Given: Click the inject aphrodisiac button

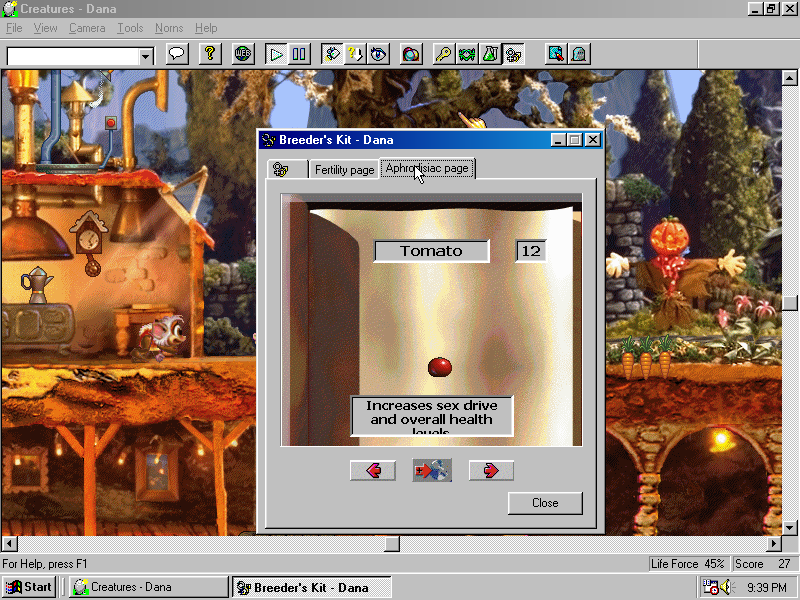Looking at the screenshot, I should coord(432,470).
